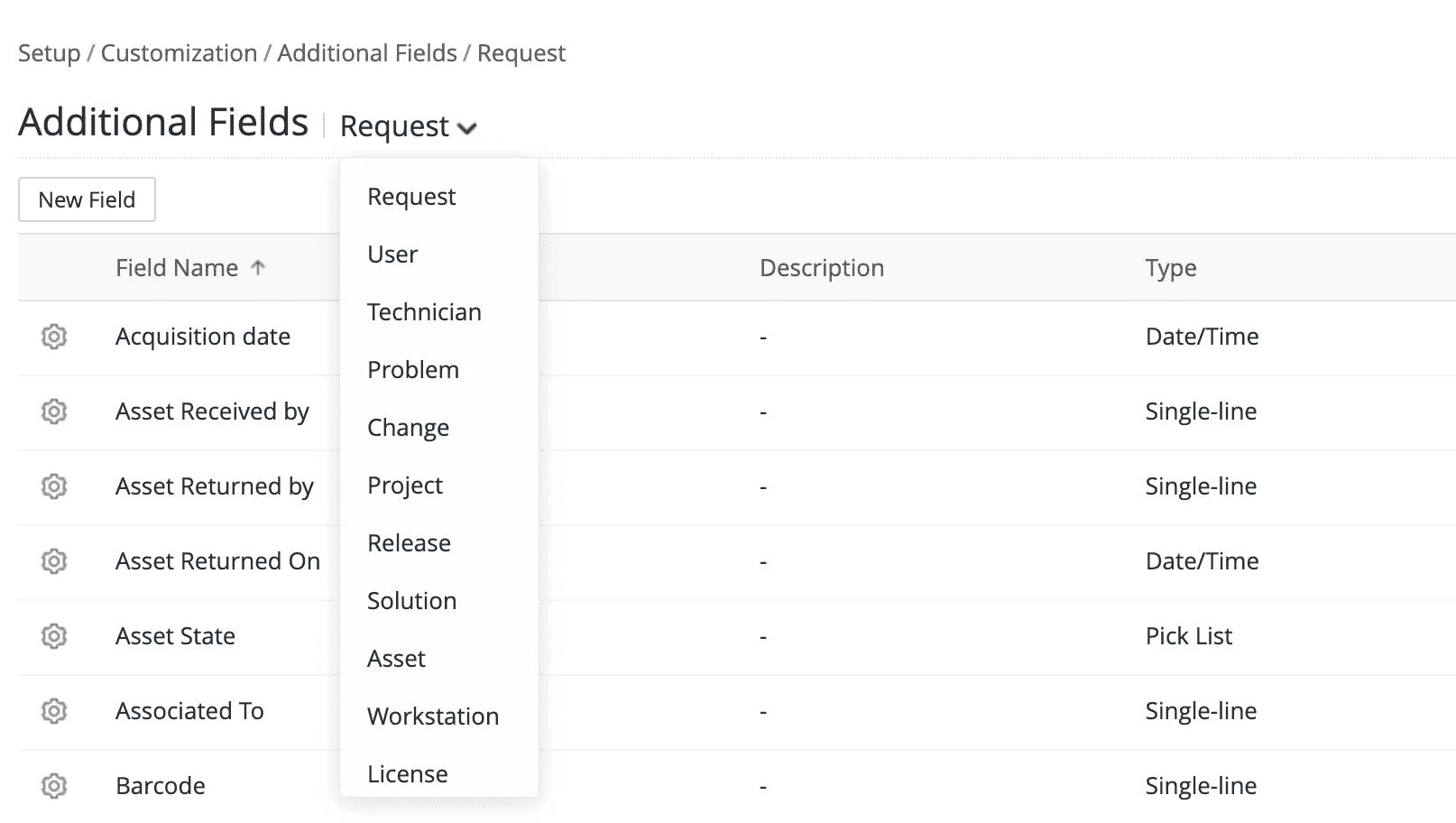
Task: Choose Asset in the dropdown list
Action: pos(396,659)
